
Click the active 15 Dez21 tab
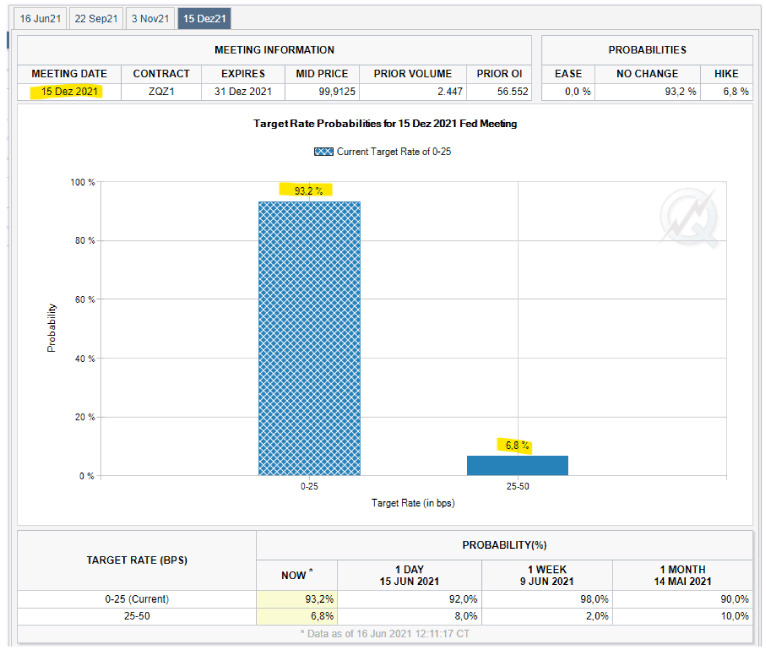point(203,18)
